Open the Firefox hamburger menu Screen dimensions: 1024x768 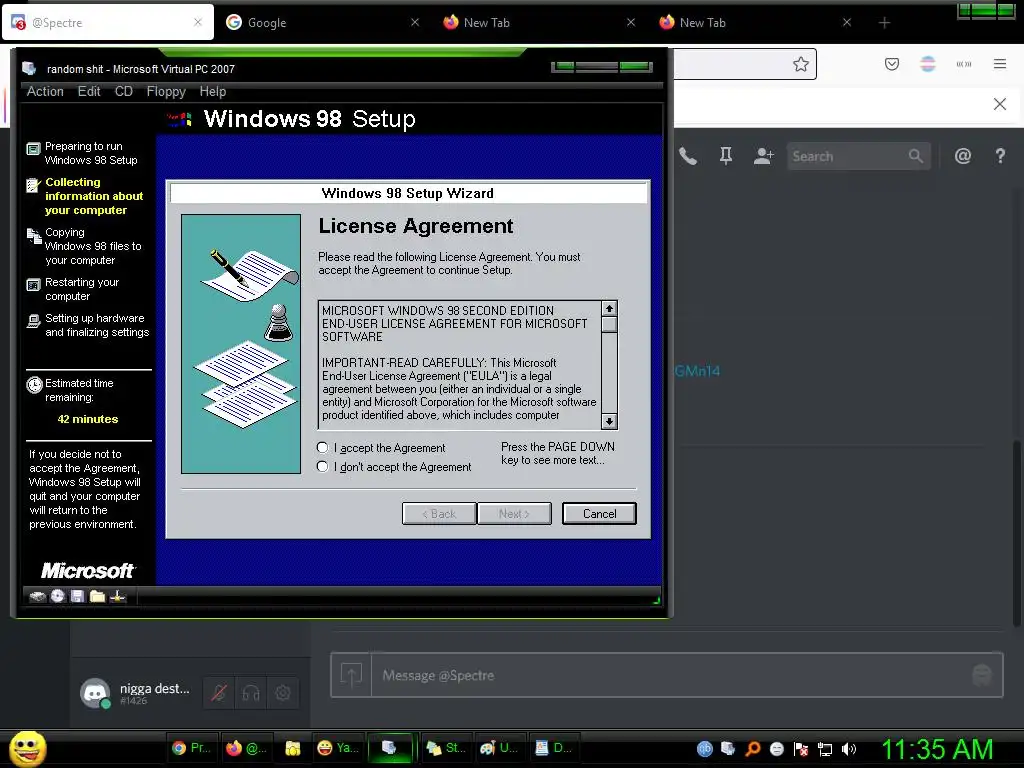click(1000, 64)
